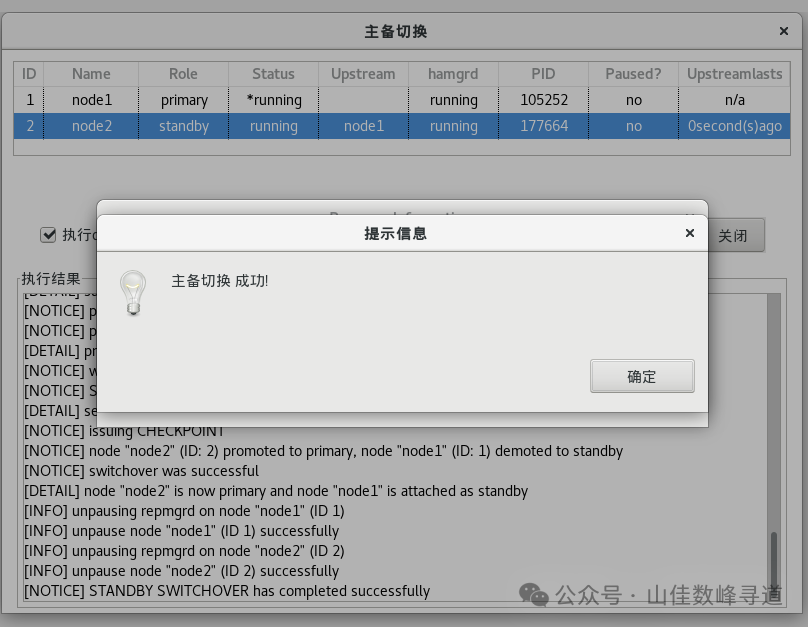Click the 确定 button in the dialog
The width and height of the screenshot is (808, 627).
coord(642,376)
